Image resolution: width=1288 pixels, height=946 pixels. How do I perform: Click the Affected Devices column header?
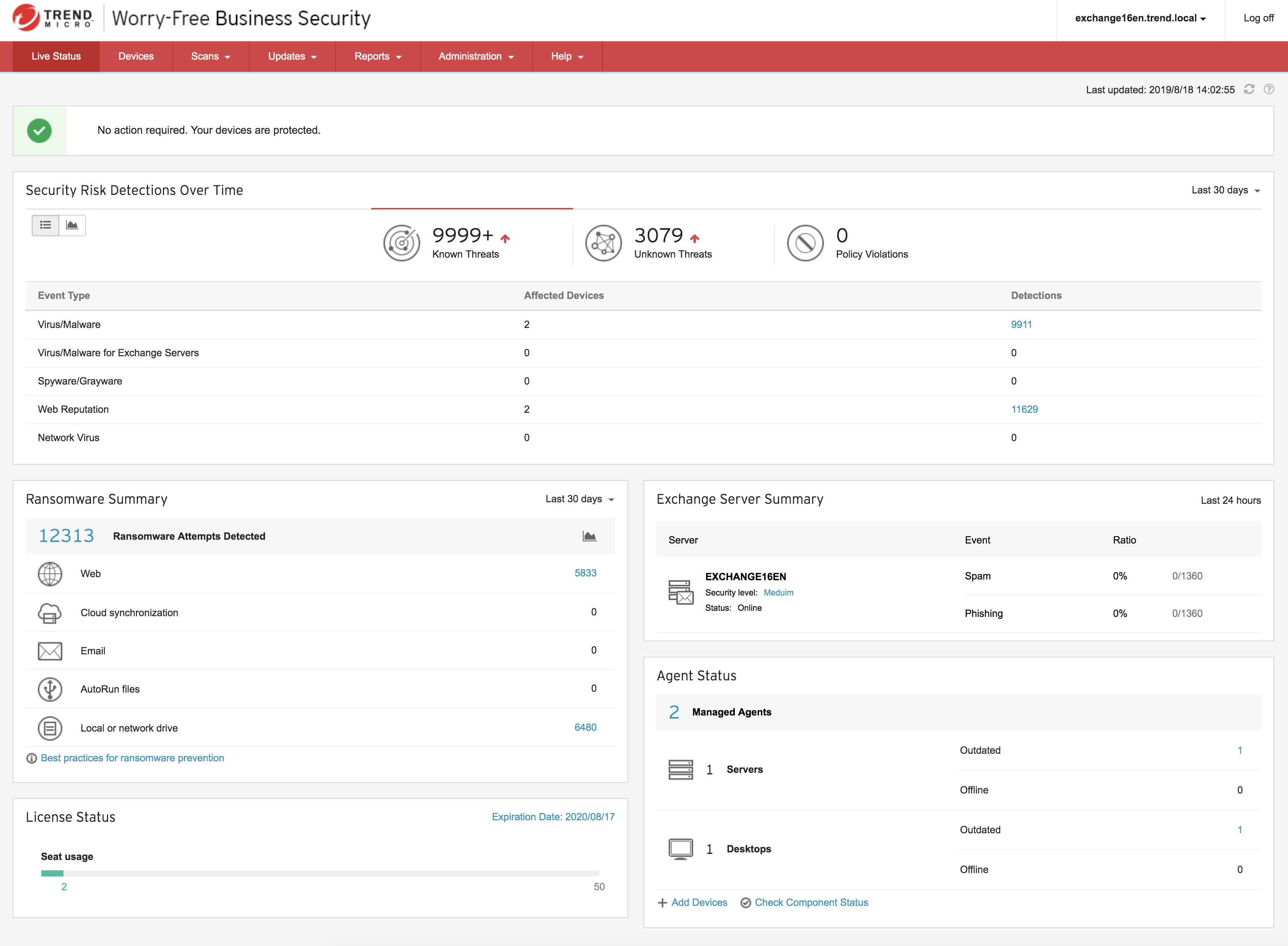564,295
